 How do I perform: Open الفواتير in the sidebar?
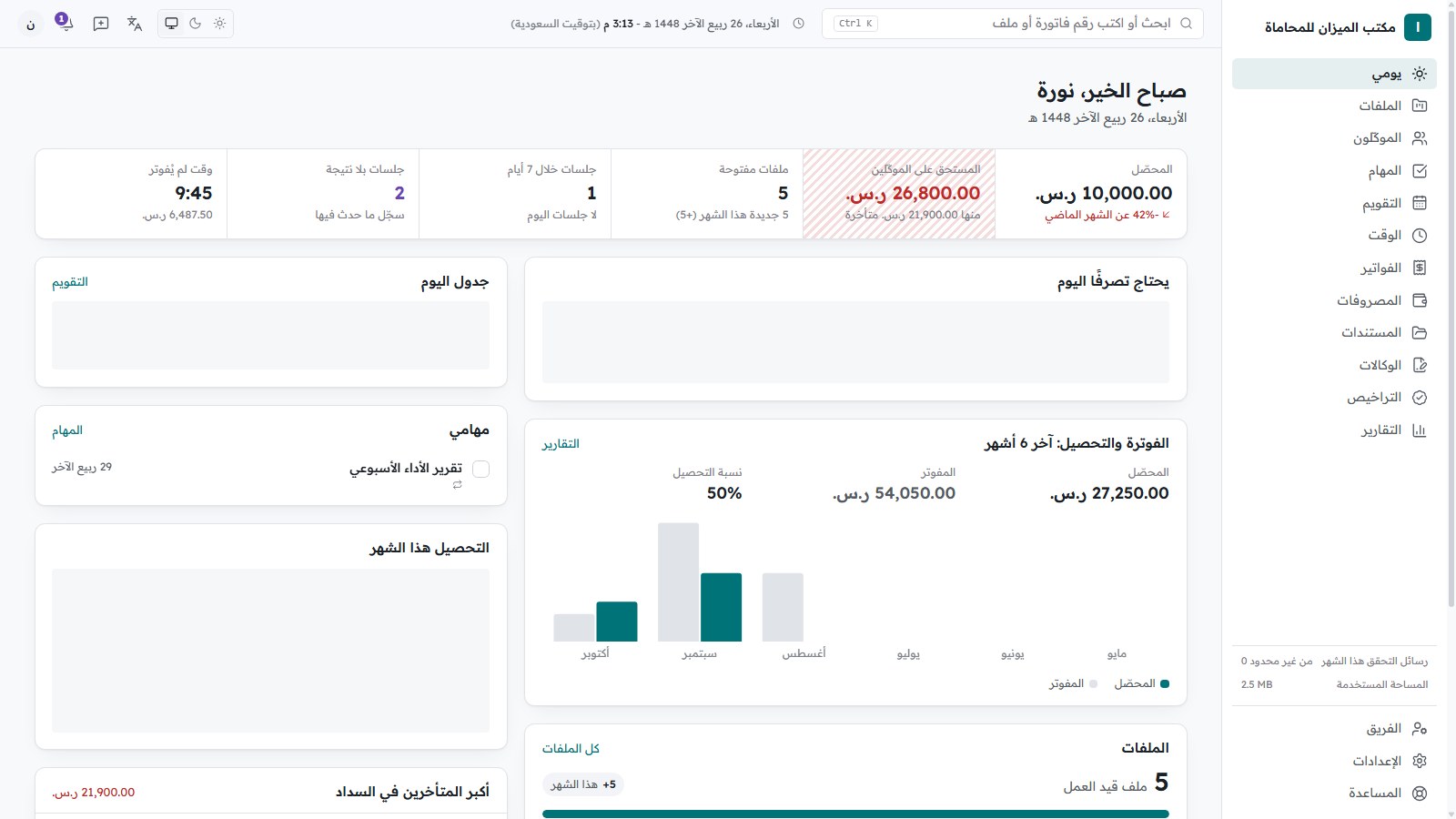point(1334,268)
